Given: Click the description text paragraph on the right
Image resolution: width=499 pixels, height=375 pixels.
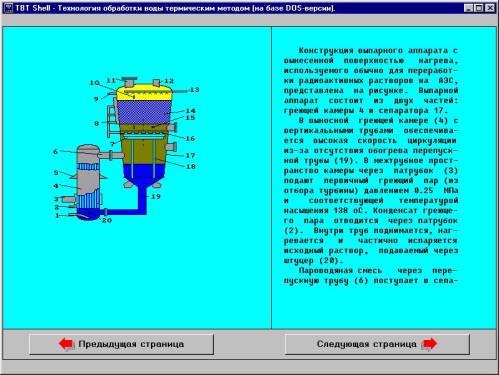Looking at the screenshot, I should (x=371, y=165).
